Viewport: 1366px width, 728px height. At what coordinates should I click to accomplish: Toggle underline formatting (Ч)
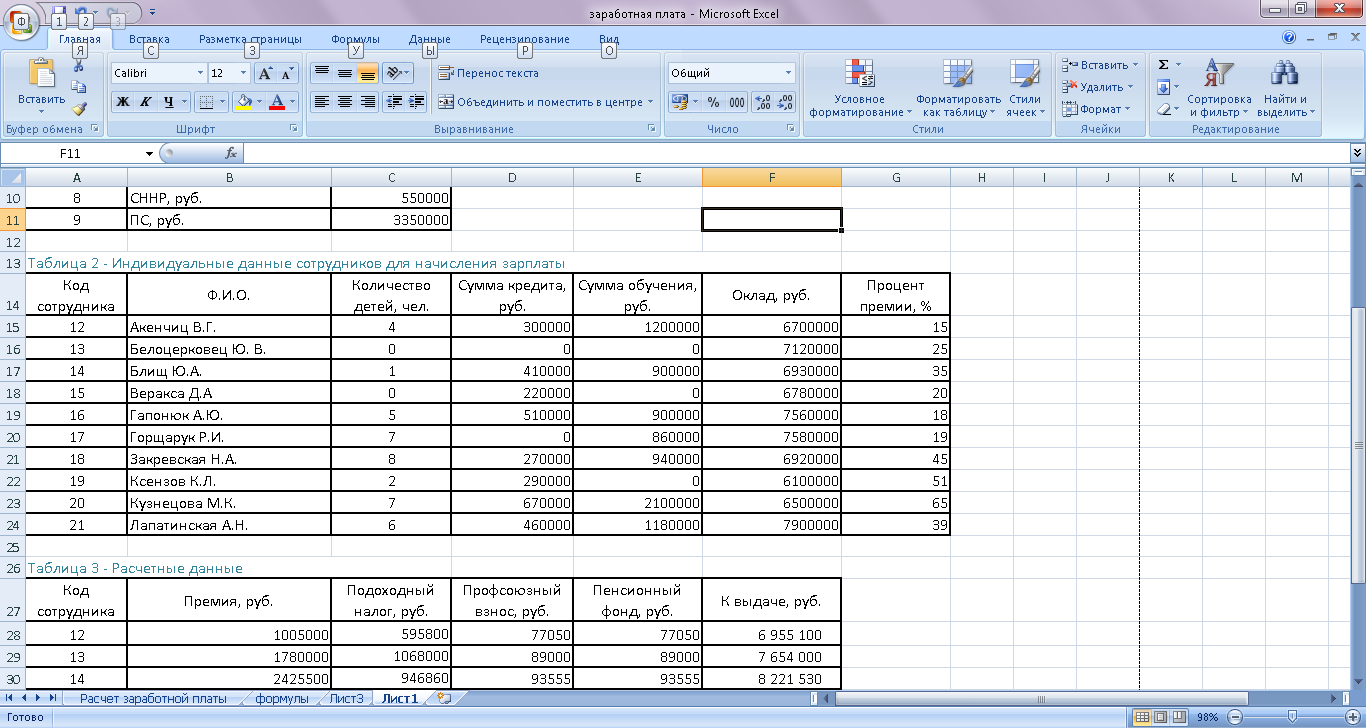169,102
